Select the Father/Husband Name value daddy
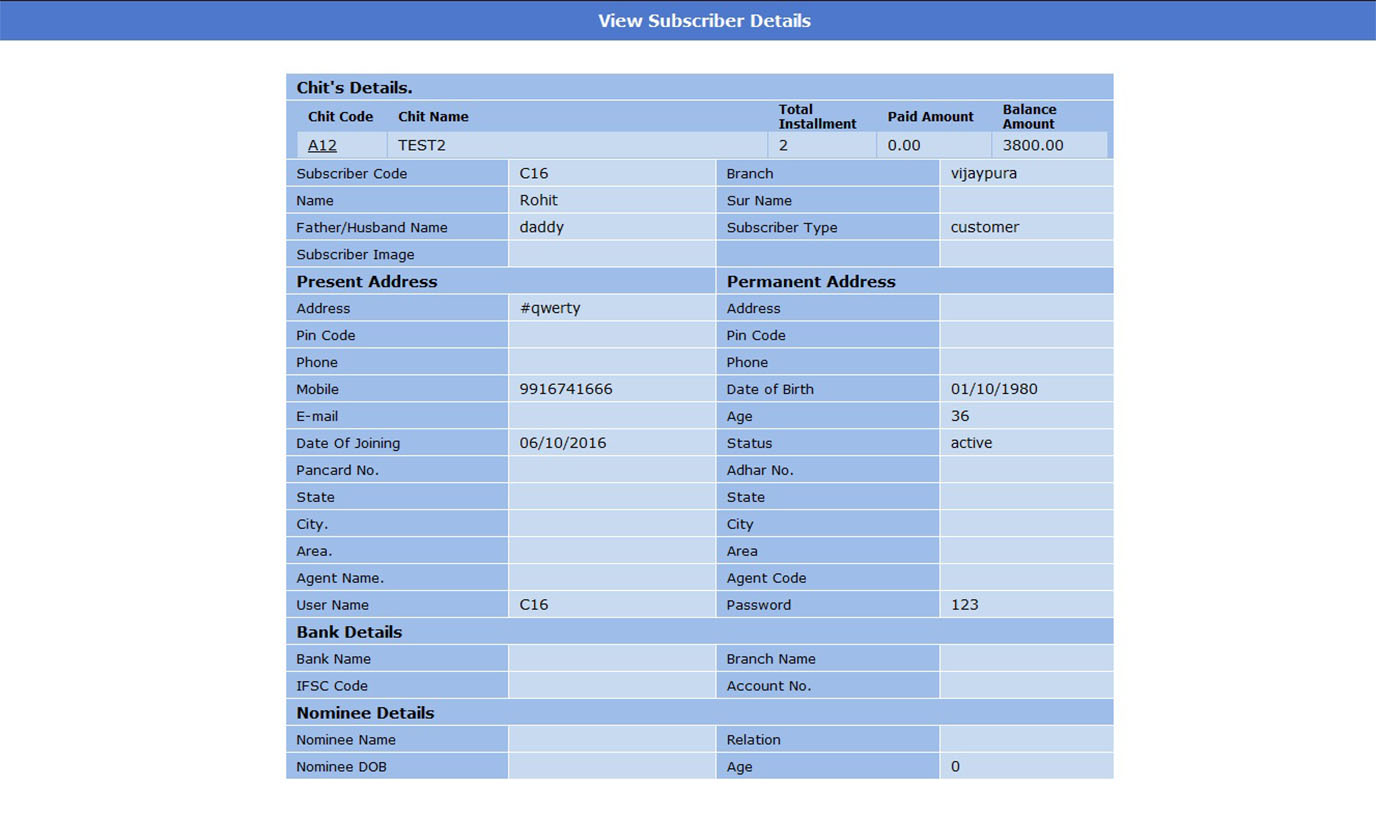 coord(542,227)
